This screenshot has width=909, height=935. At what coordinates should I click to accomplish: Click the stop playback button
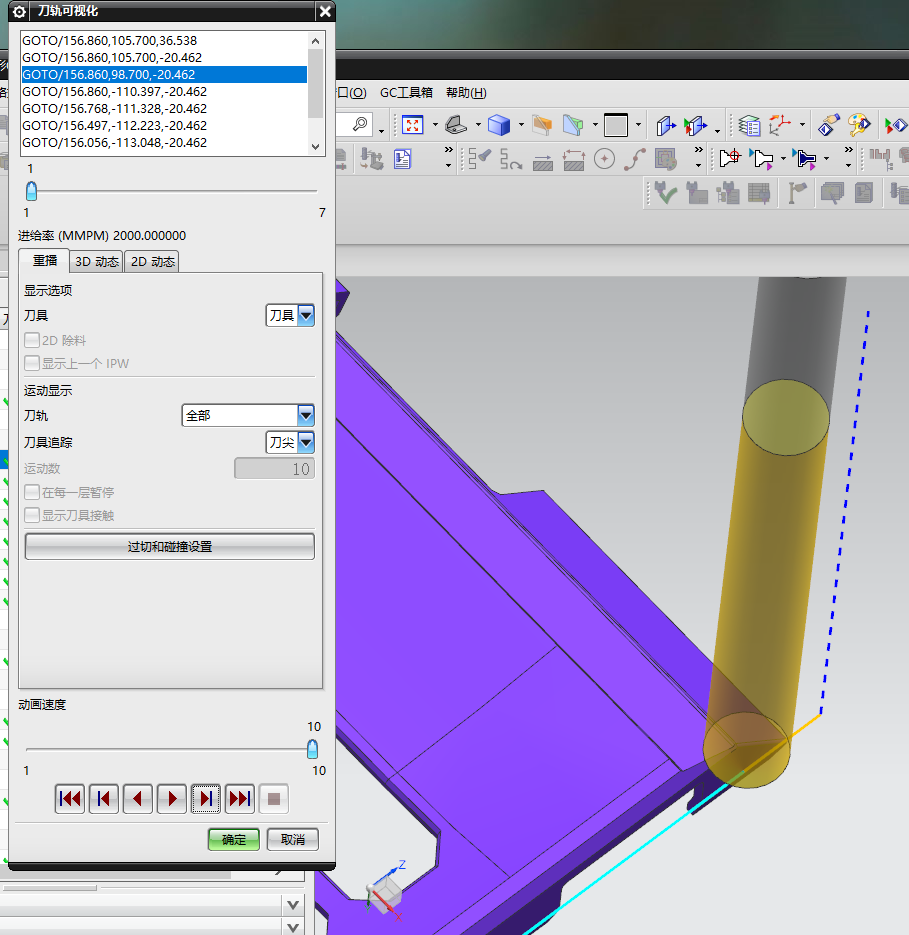pos(274,798)
